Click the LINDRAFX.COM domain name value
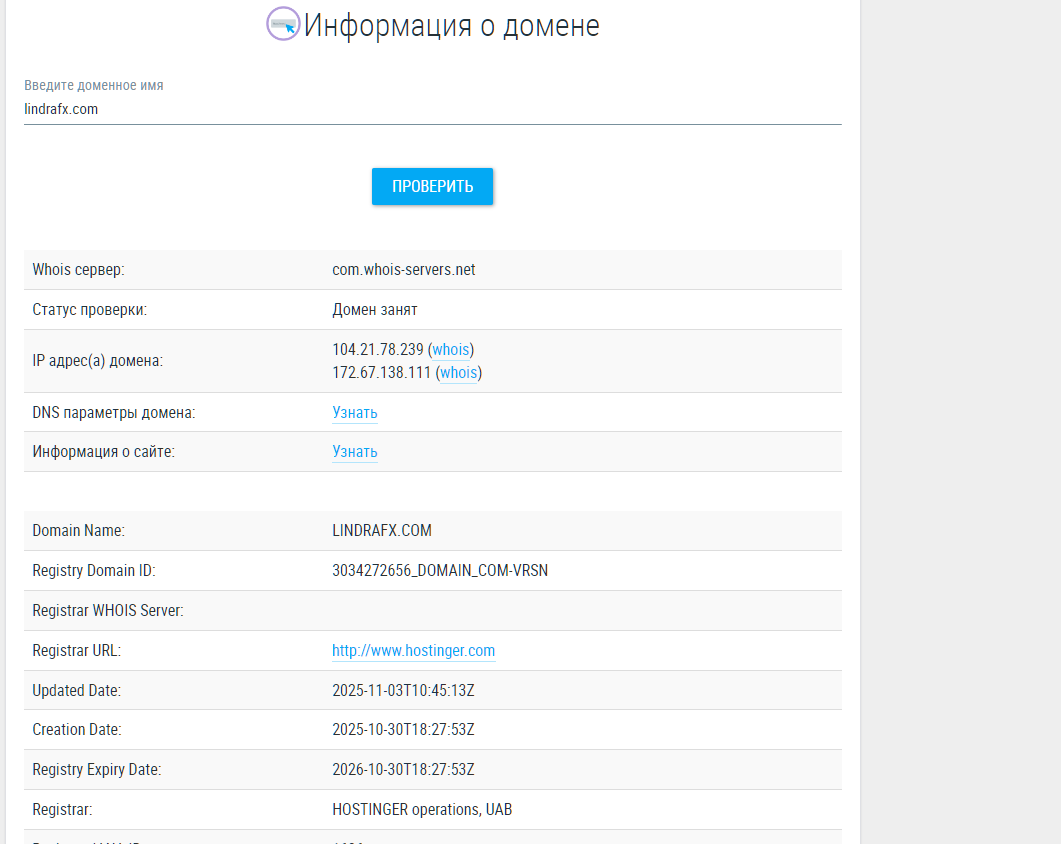The height and width of the screenshot is (844, 1061). pos(382,531)
